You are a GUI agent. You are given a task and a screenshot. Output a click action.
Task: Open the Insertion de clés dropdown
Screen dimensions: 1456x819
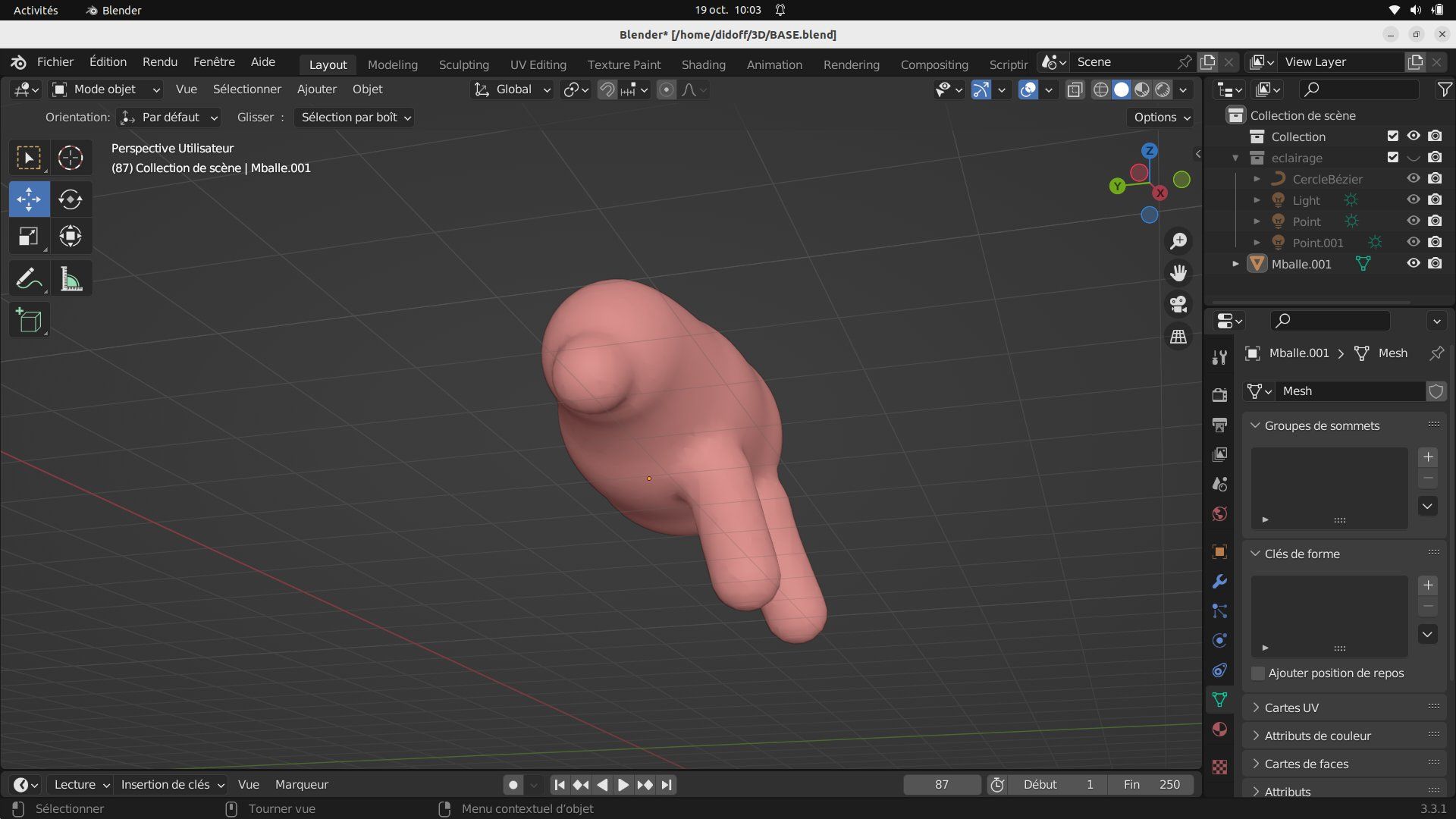click(x=172, y=785)
